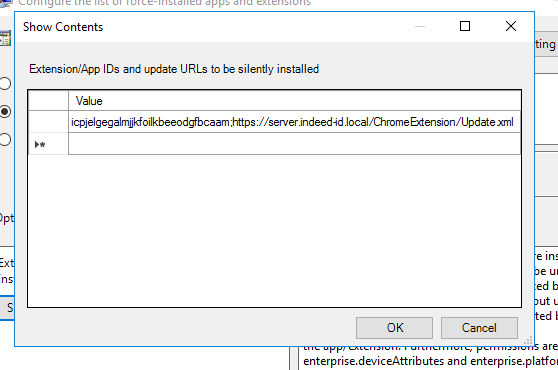Click the partially hidden Show button behind dialog

coord(7,308)
